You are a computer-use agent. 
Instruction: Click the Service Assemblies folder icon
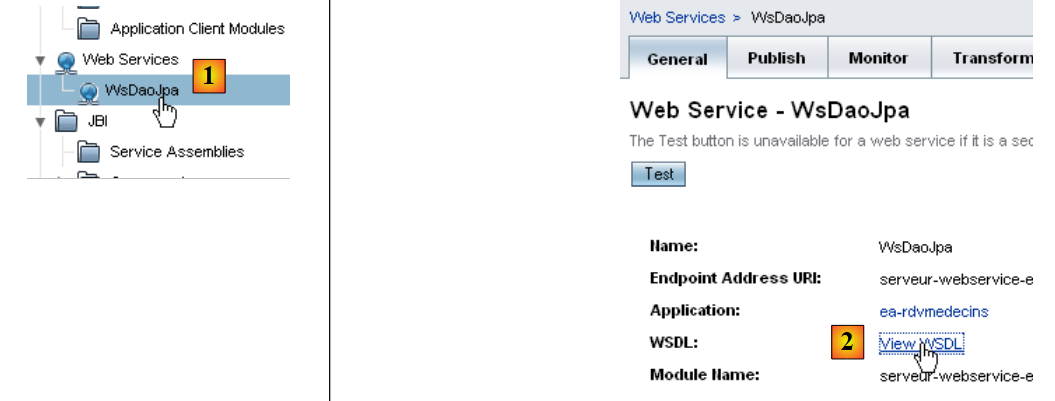point(91,152)
